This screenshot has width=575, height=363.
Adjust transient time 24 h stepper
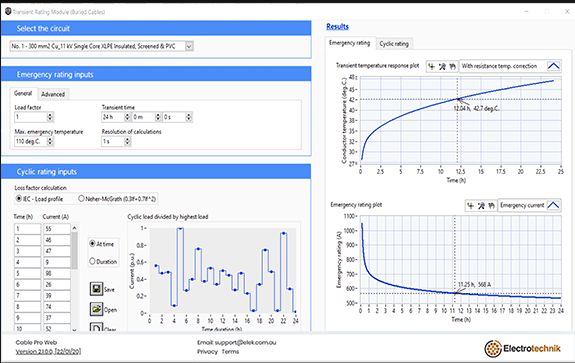pyautogui.click(x=127, y=117)
